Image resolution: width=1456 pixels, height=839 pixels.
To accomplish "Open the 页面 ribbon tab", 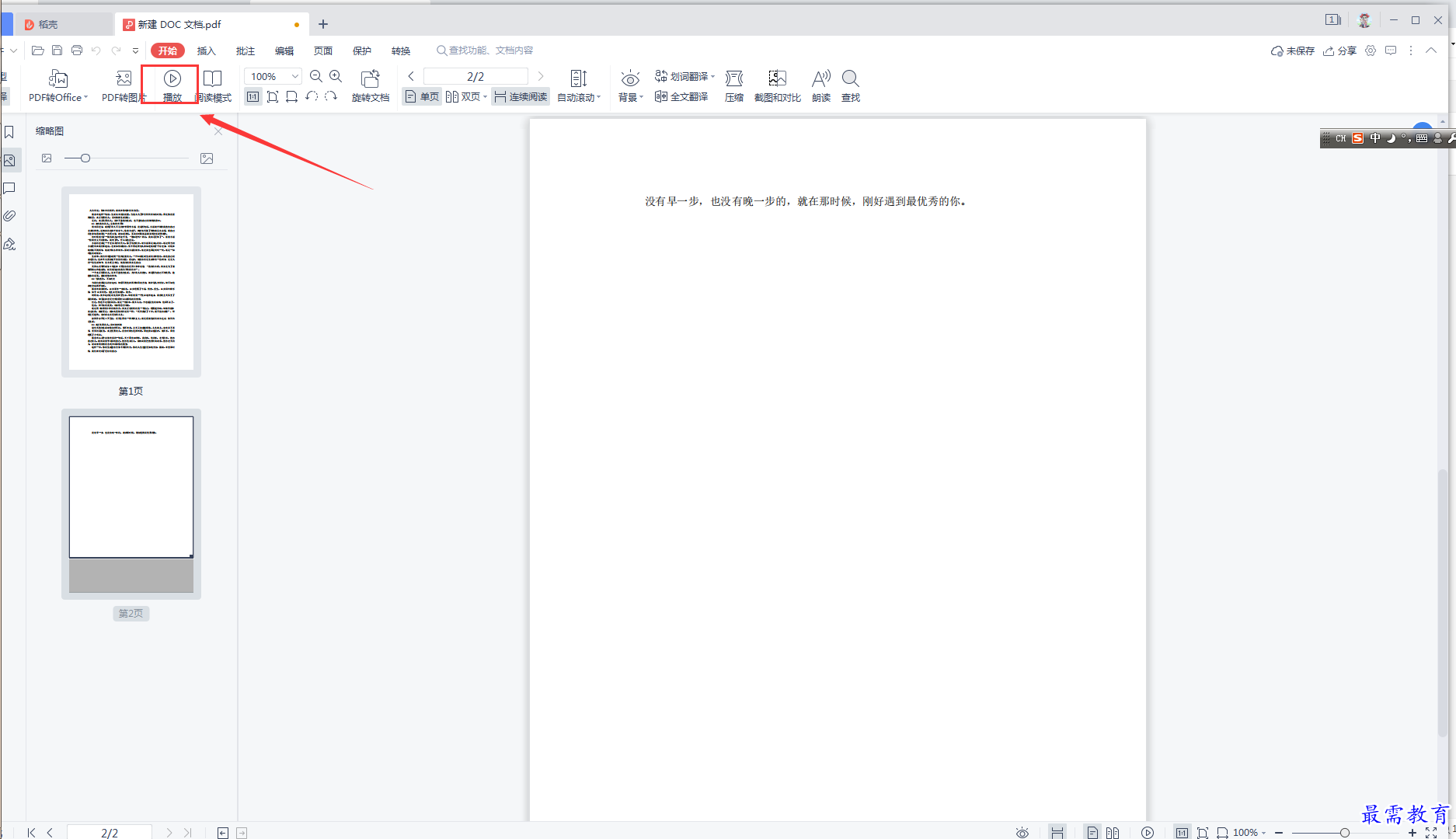I will point(323,50).
